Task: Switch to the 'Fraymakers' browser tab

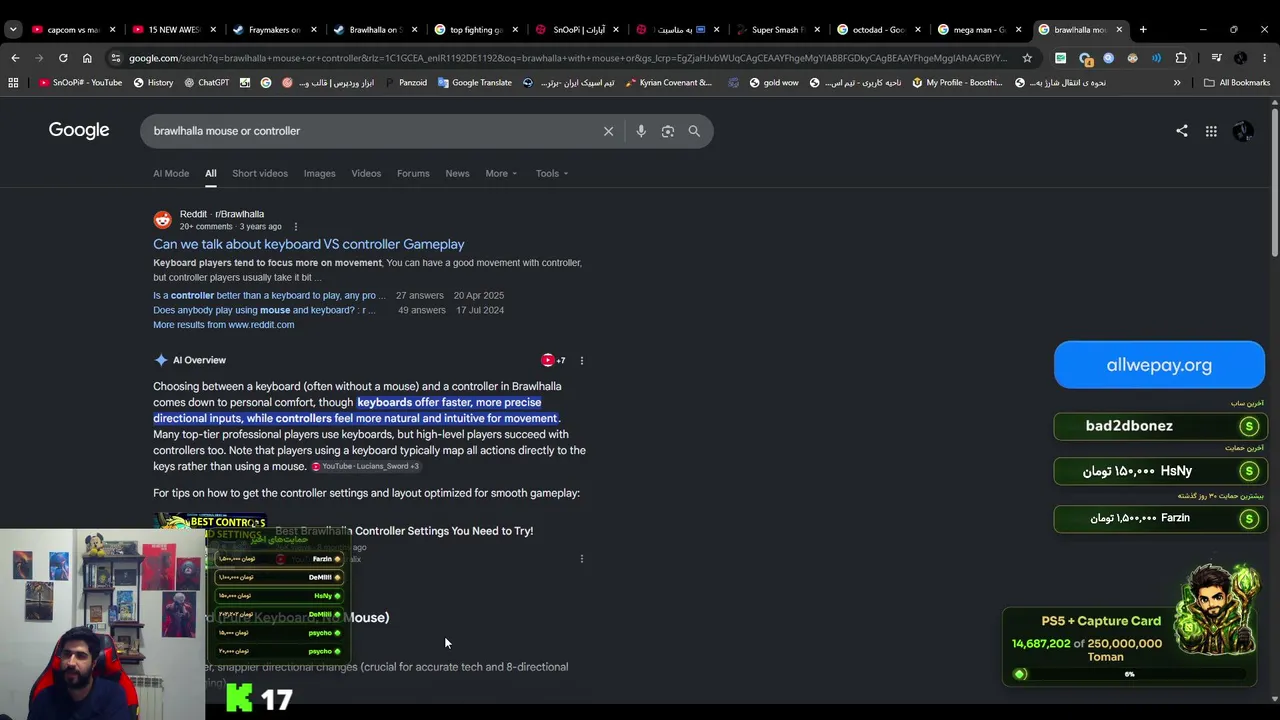Action: click(274, 30)
